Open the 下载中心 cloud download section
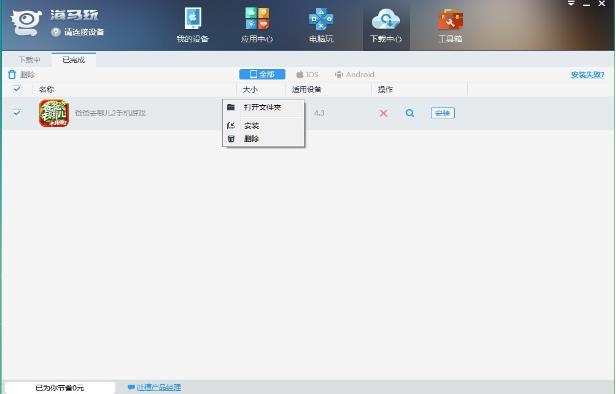This screenshot has height=394, width=616. [x=386, y=24]
